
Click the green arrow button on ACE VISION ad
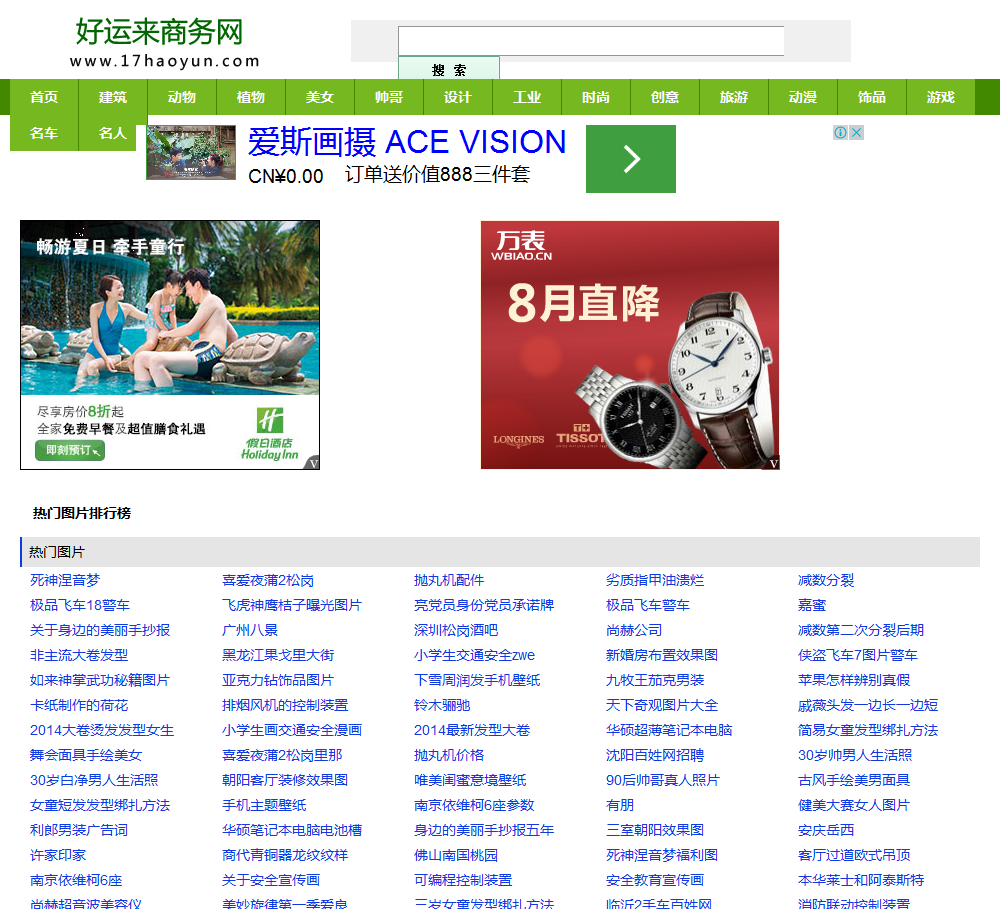coord(631,159)
